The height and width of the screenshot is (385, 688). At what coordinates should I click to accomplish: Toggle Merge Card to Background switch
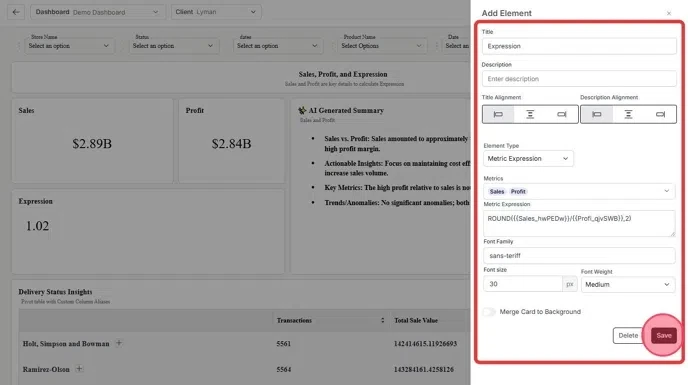pos(489,312)
